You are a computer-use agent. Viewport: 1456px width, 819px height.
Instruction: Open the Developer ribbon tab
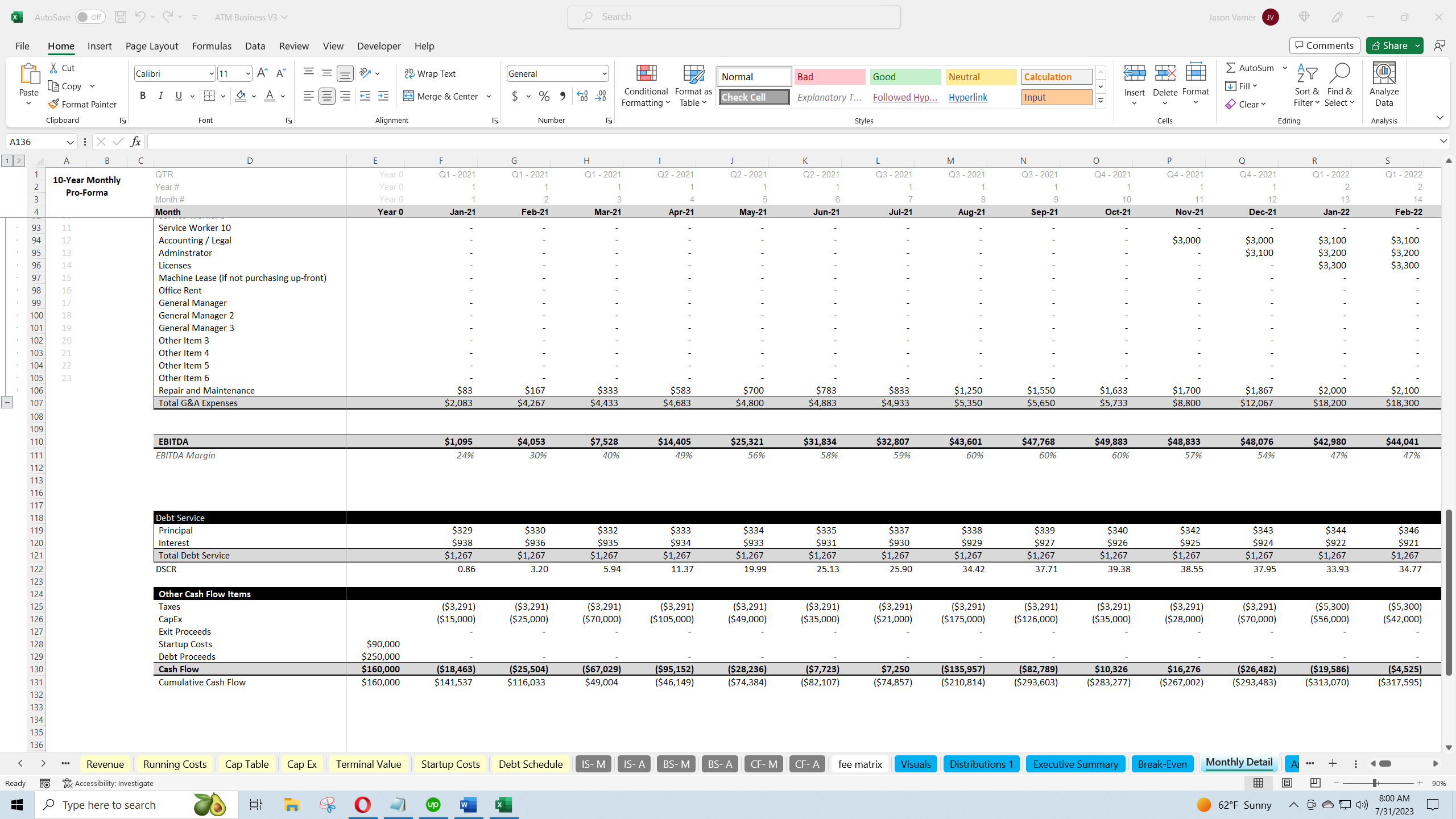click(379, 46)
